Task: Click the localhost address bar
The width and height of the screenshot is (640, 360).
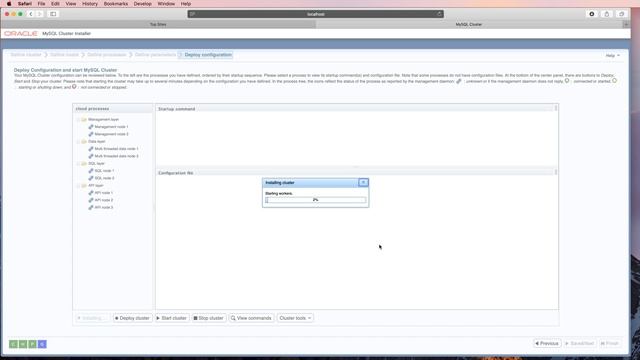Action: (x=316, y=14)
